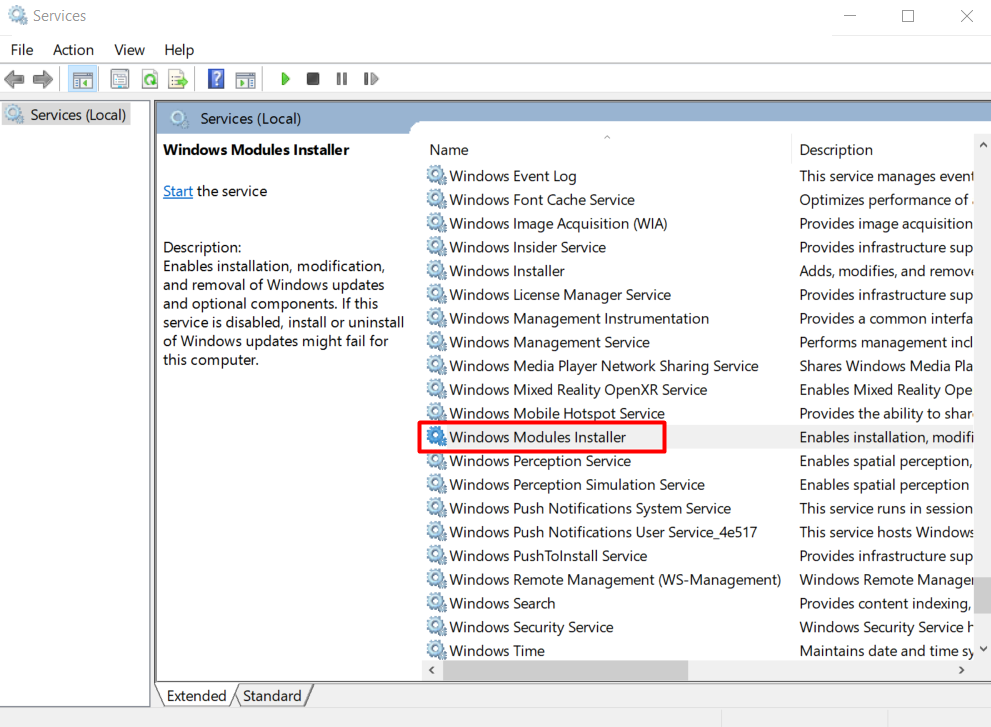
Task: Click the Refresh toolbar icon
Action: 150,79
